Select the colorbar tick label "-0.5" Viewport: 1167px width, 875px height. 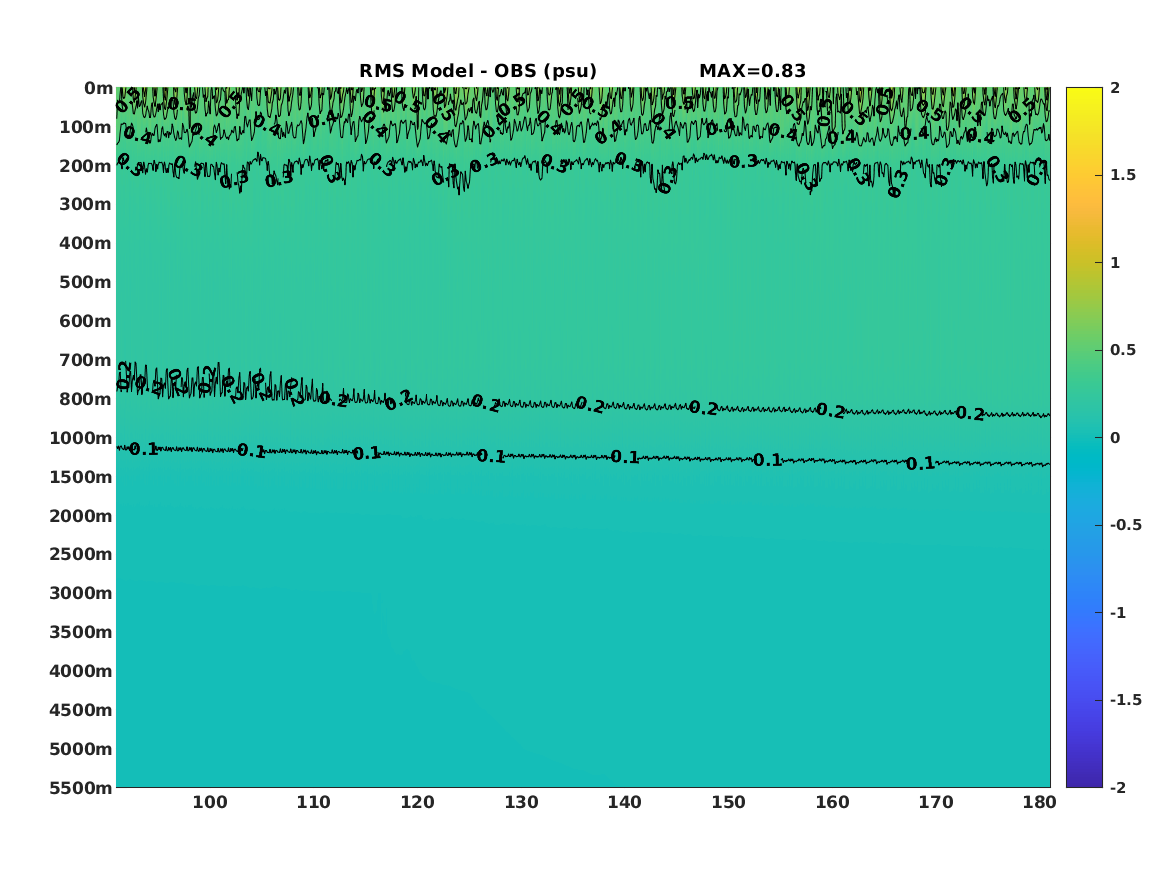tap(1126, 525)
